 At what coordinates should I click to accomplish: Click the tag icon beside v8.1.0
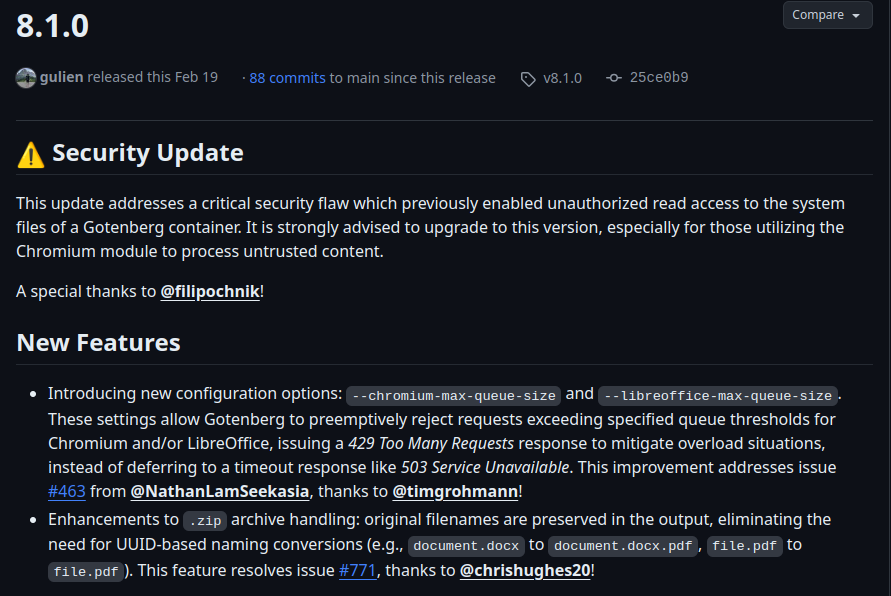528,79
